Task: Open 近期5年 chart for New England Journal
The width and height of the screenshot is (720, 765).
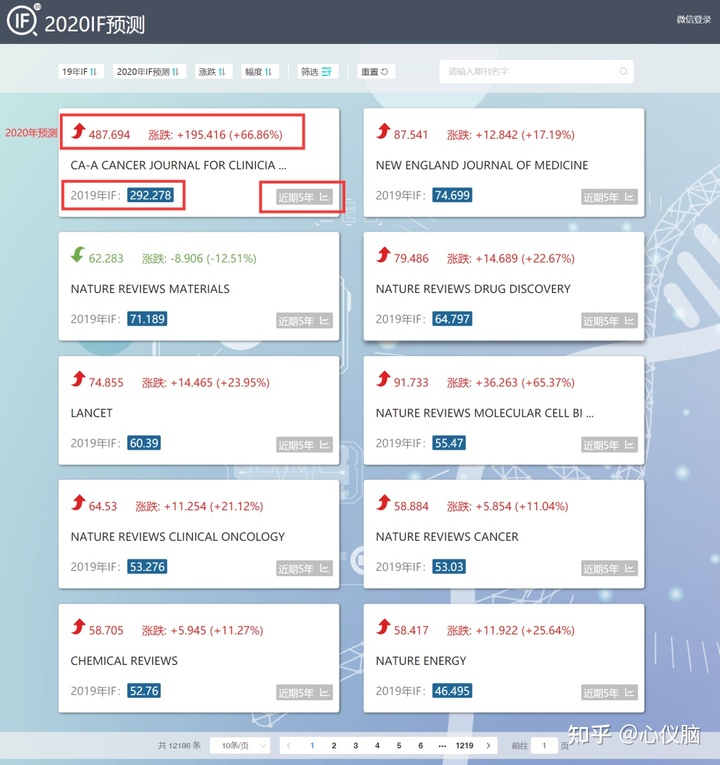Action: (609, 197)
